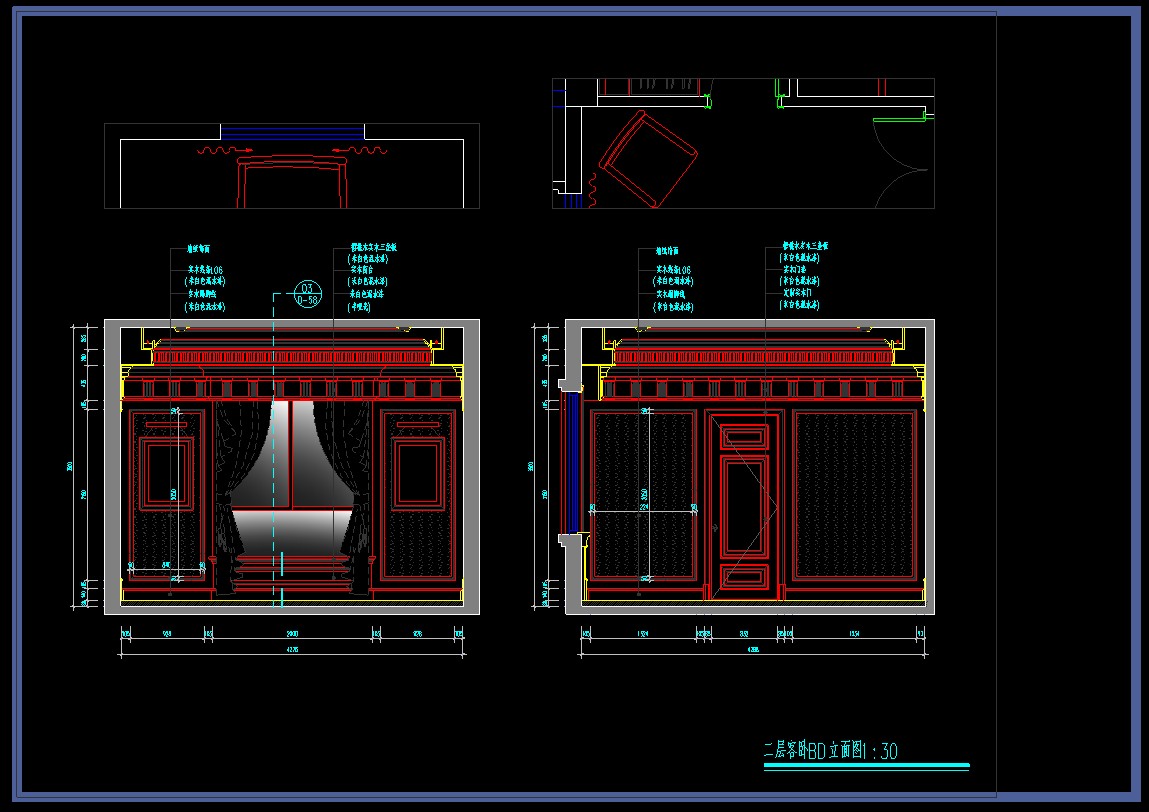This screenshot has width=1149, height=812.
Task: Select the blue window lines in left plan
Action: point(292,132)
